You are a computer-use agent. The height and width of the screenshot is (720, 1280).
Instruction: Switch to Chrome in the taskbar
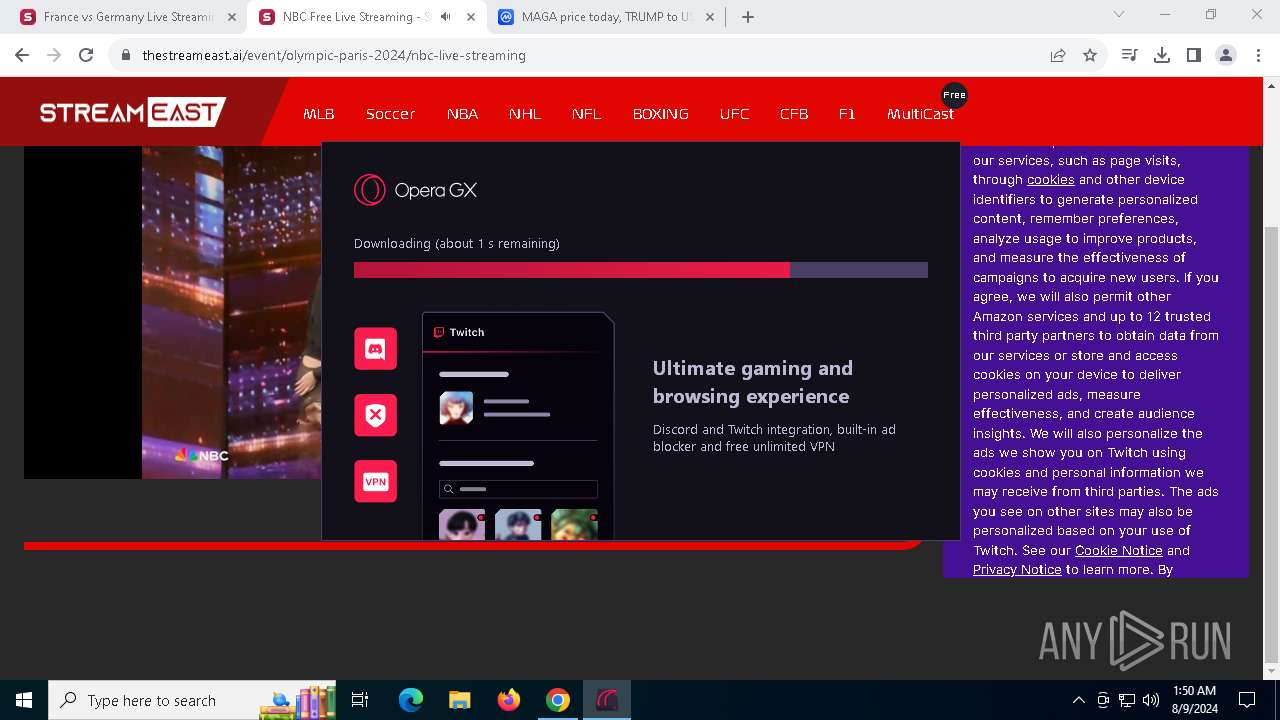557,700
